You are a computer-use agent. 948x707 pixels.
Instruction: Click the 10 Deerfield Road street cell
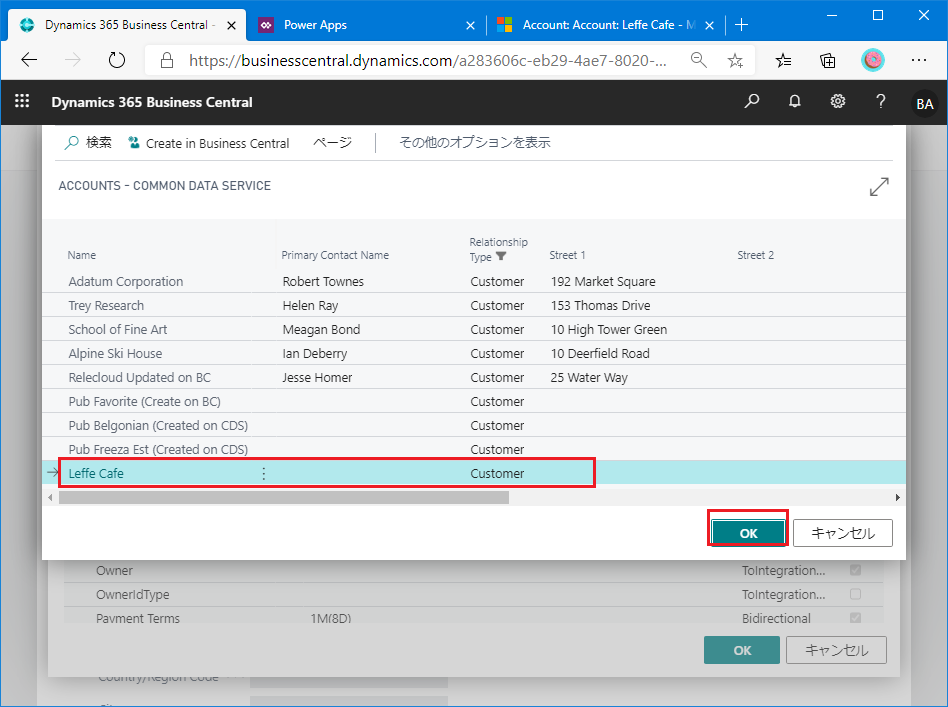(600, 353)
